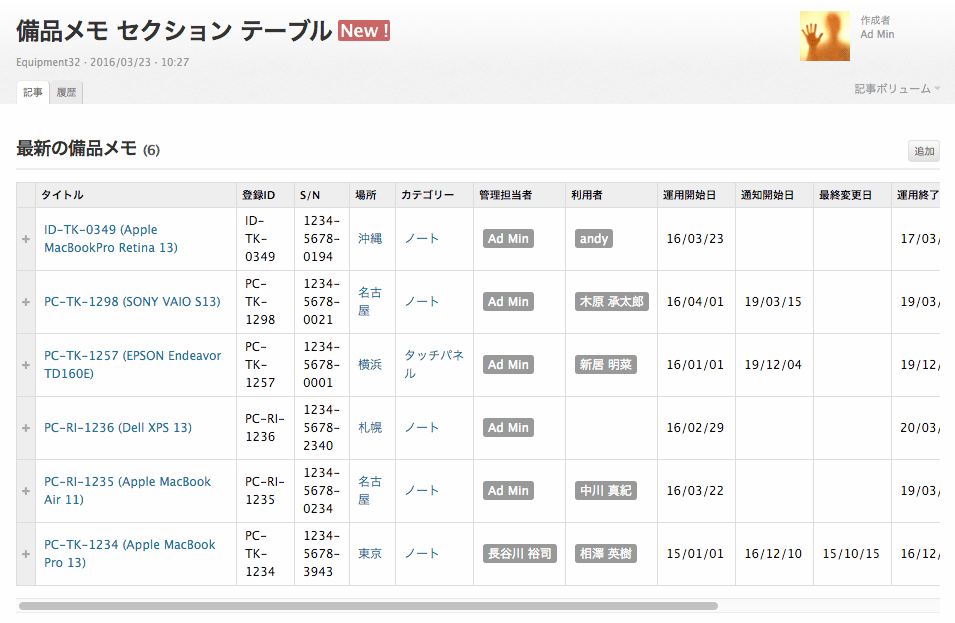Expand the PC-TK-1257 EPSON Endeavor row

[26, 365]
